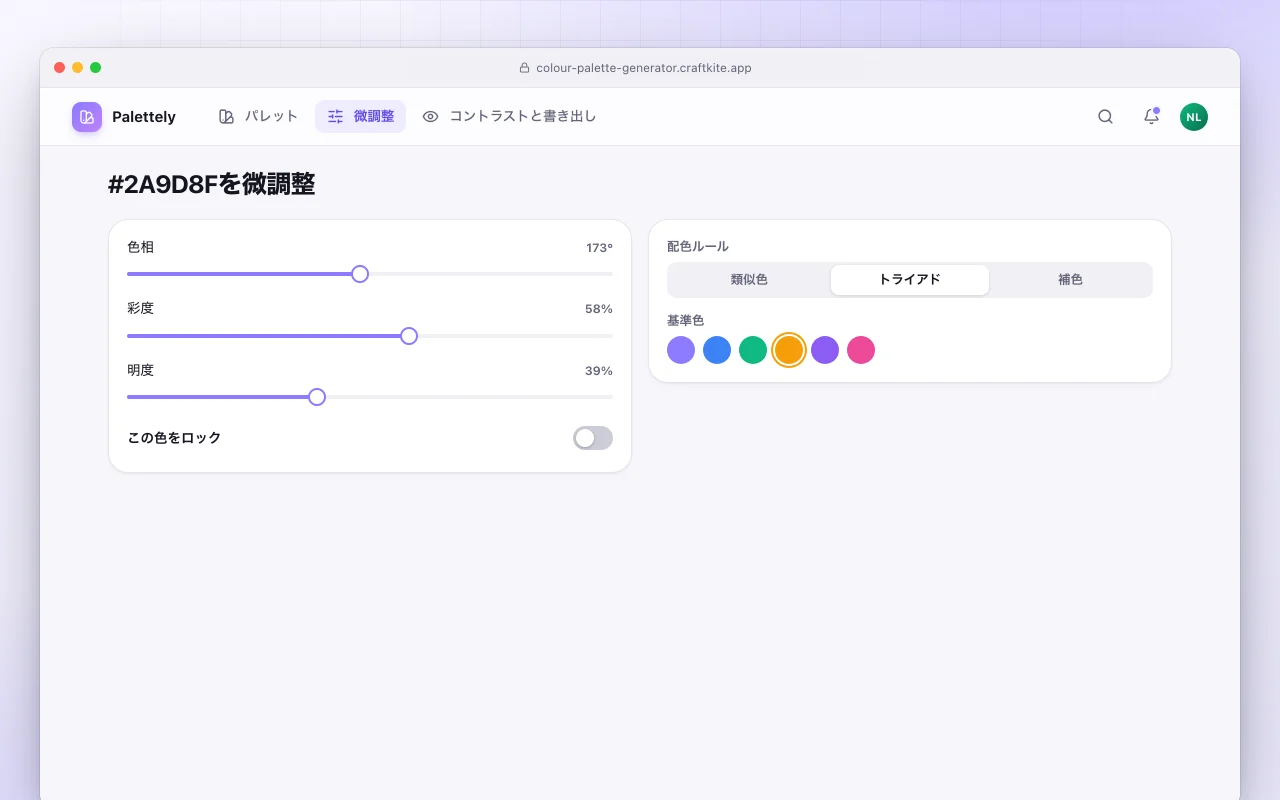Image resolution: width=1280 pixels, height=800 pixels.
Task: Pick the green base colour swatch
Action: (x=753, y=350)
